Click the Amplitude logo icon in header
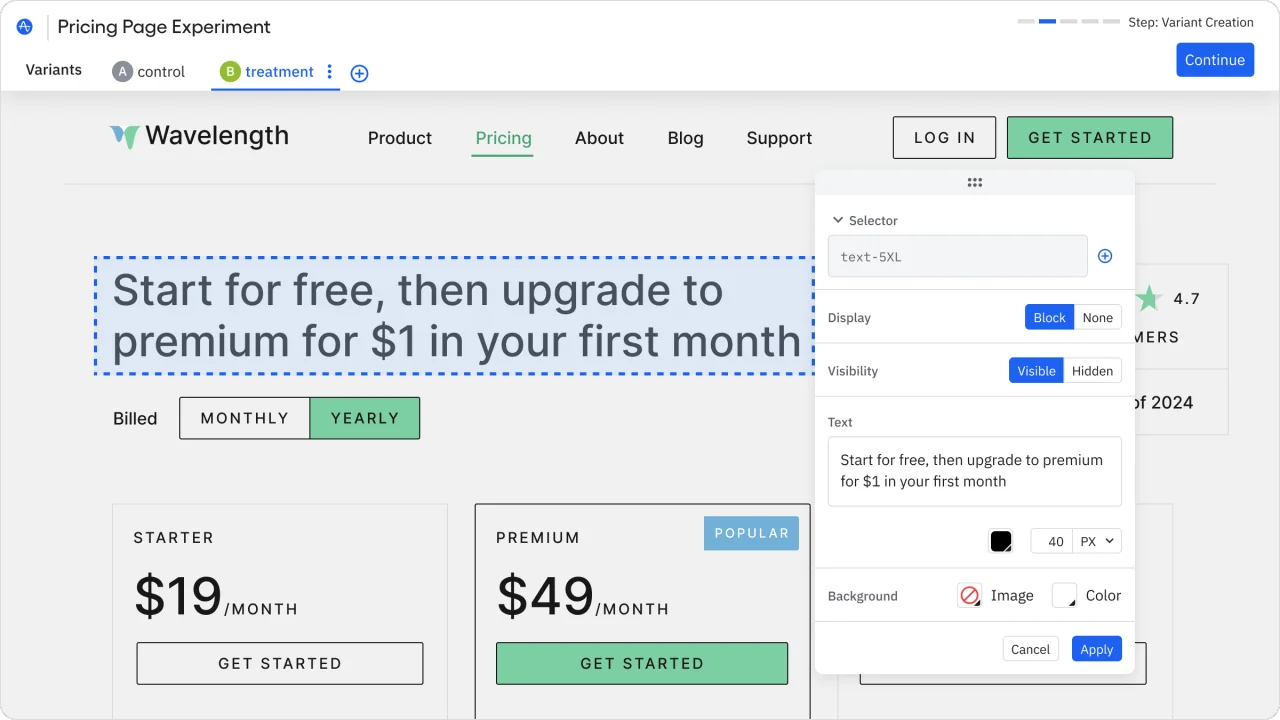The height and width of the screenshot is (720, 1280). click(25, 27)
